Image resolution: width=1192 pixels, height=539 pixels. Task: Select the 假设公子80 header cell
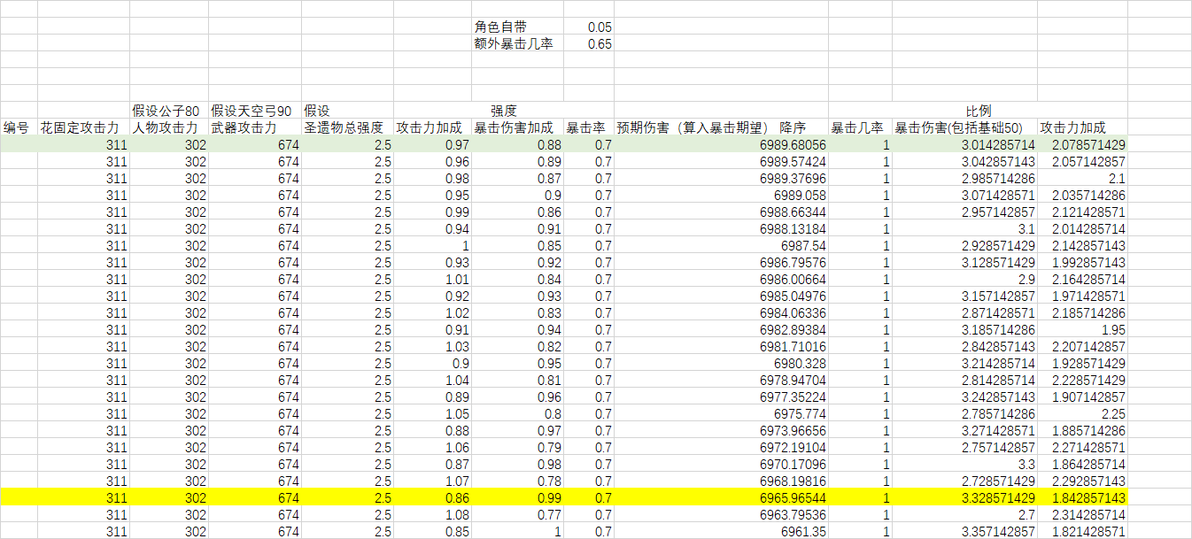[x=169, y=111]
